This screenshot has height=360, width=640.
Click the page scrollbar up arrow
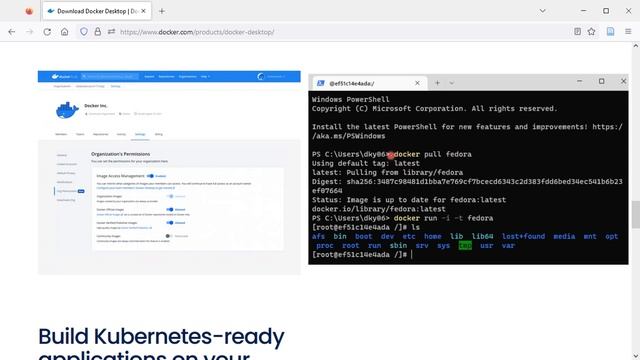(x=636, y=46)
